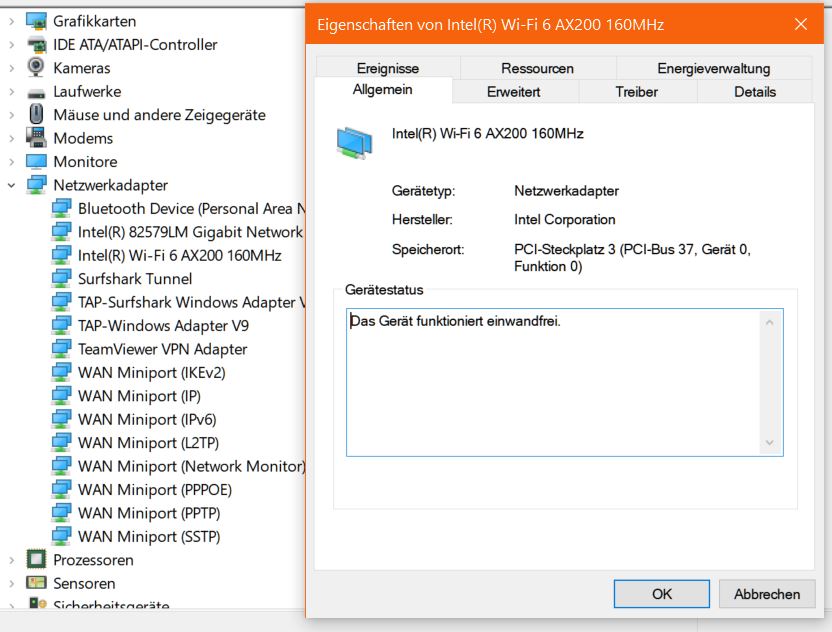
Task: Click the IDE ATA/ATAPI-Controller icon
Action: 36,45
